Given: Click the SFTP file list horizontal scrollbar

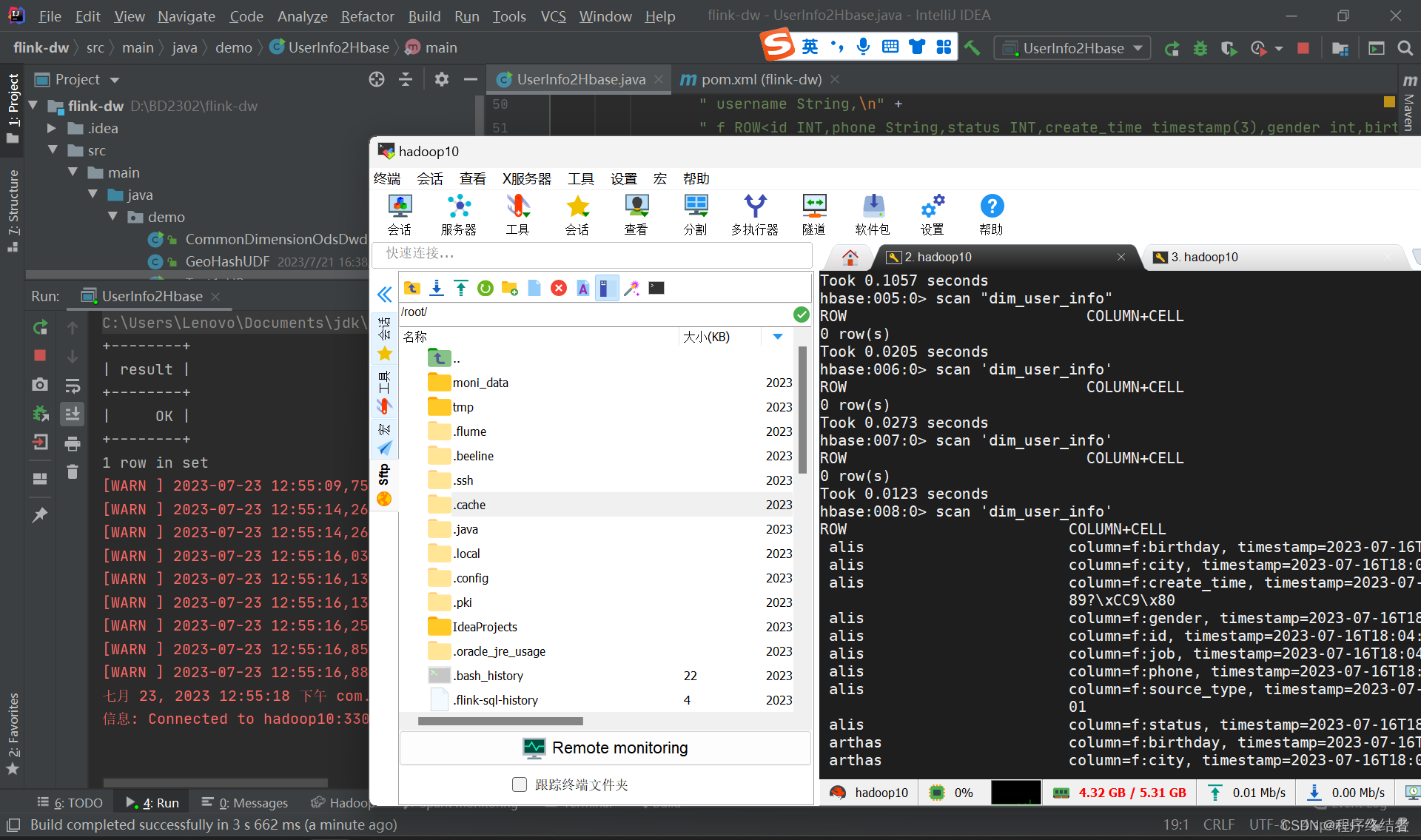Looking at the screenshot, I should 500,721.
